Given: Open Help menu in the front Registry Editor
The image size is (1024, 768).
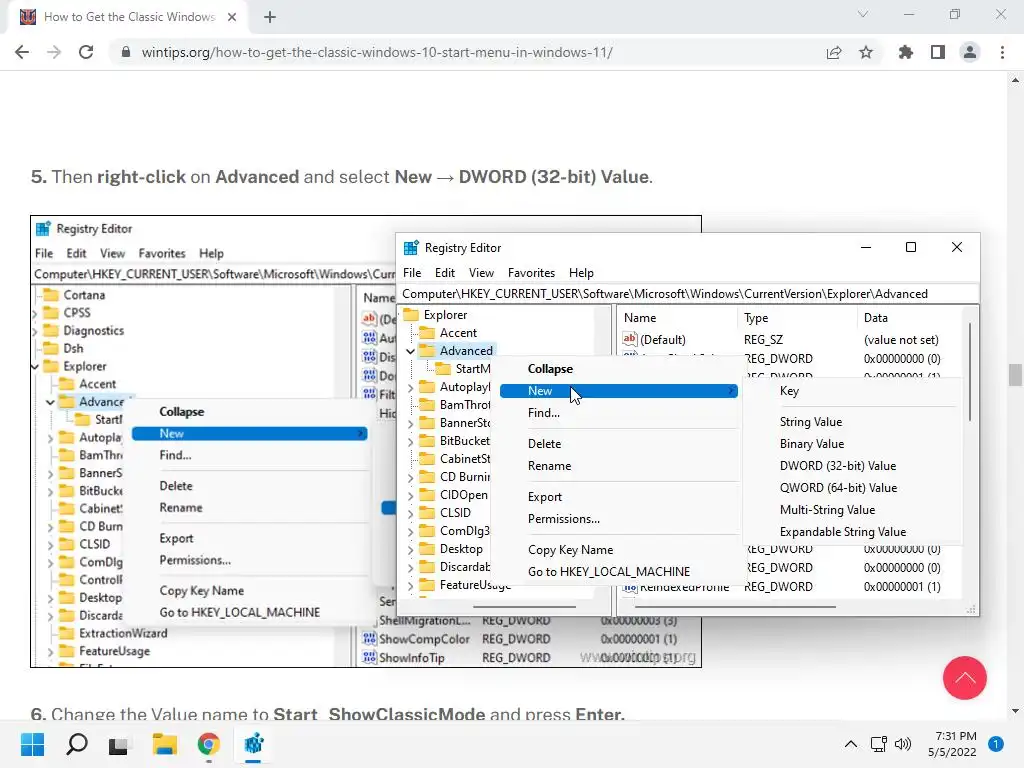Looking at the screenshot, I should [x=581, y=273].
